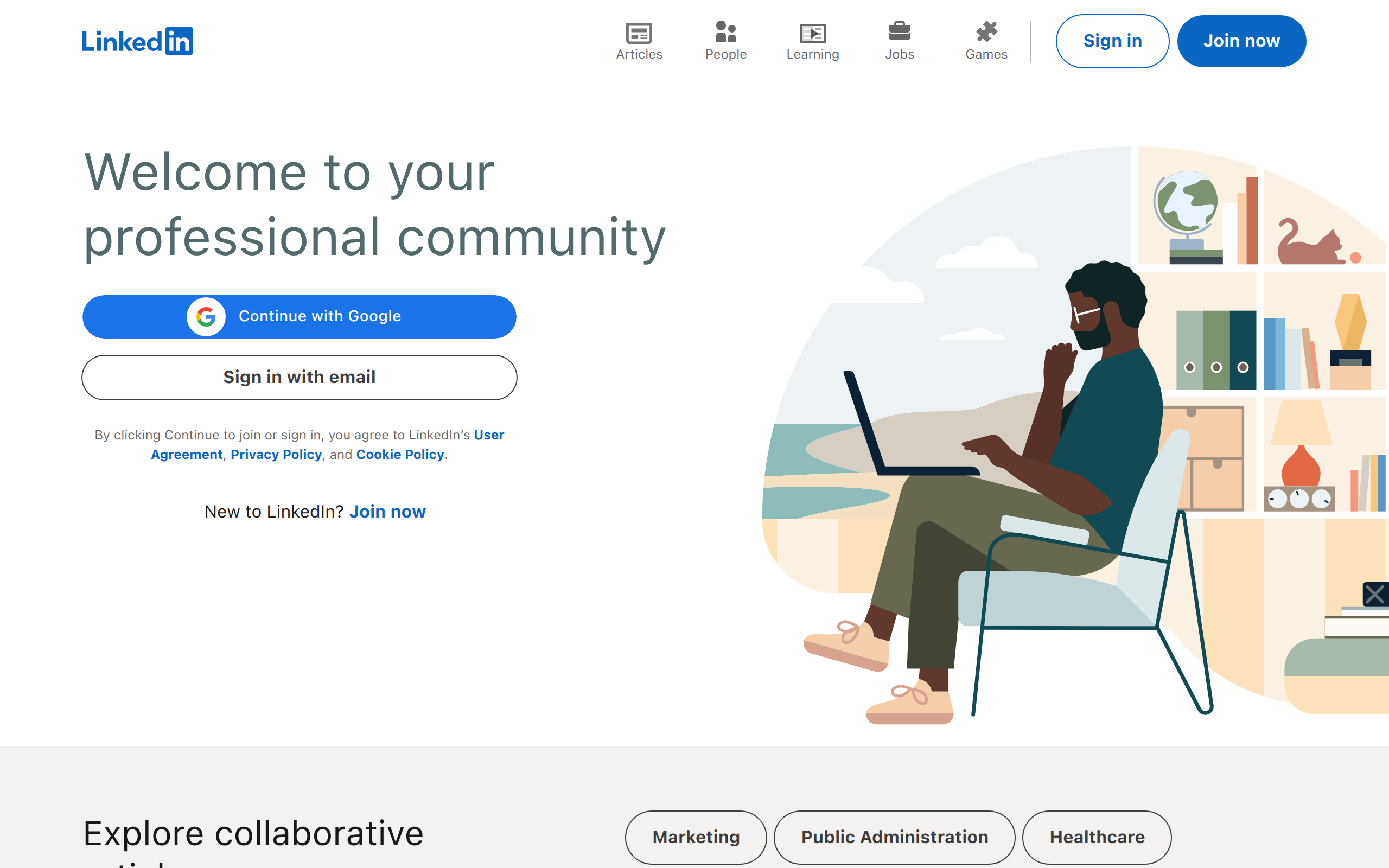
Task: Choose Sign in with email
Action: 299,377
